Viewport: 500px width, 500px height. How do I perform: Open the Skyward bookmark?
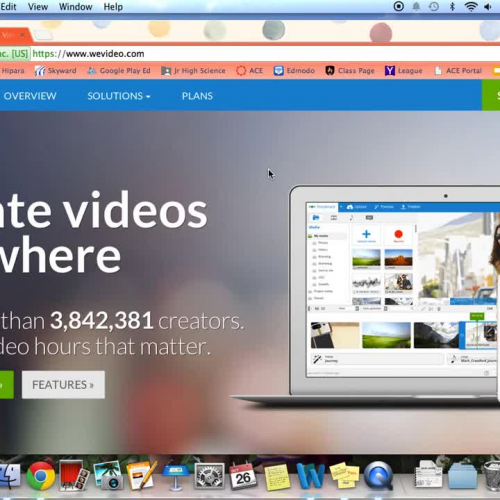tap(55, 71)
